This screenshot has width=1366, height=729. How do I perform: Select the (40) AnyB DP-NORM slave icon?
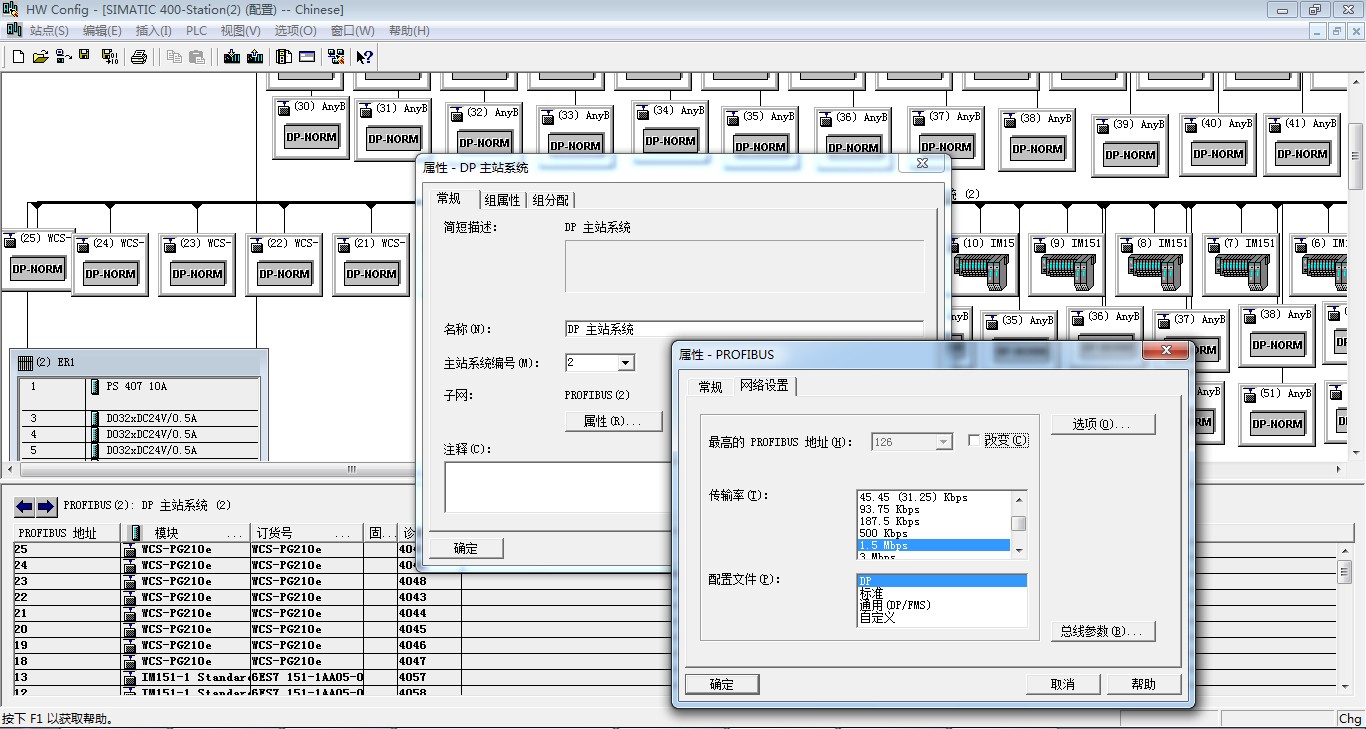click(x=1219, y=145)
